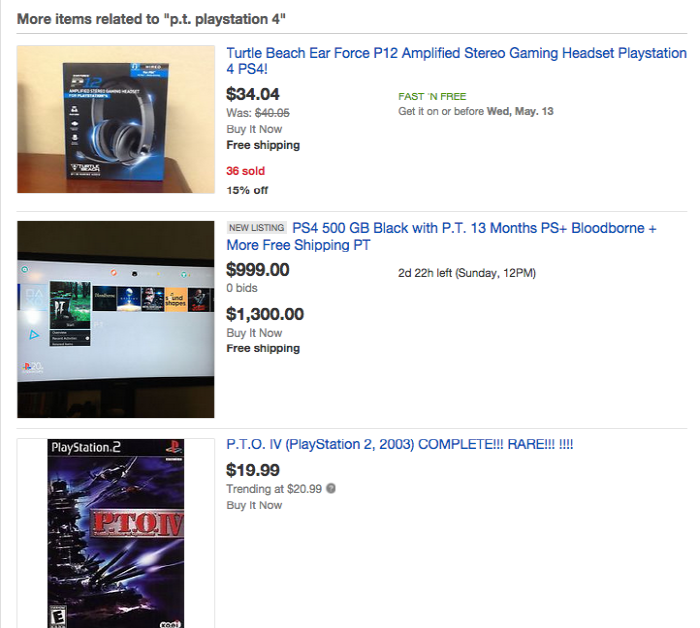Viewport: 700px width, 628px height.
Task: Click the P.T.O. IV game cover thumbnail
Action: point(116,533)
